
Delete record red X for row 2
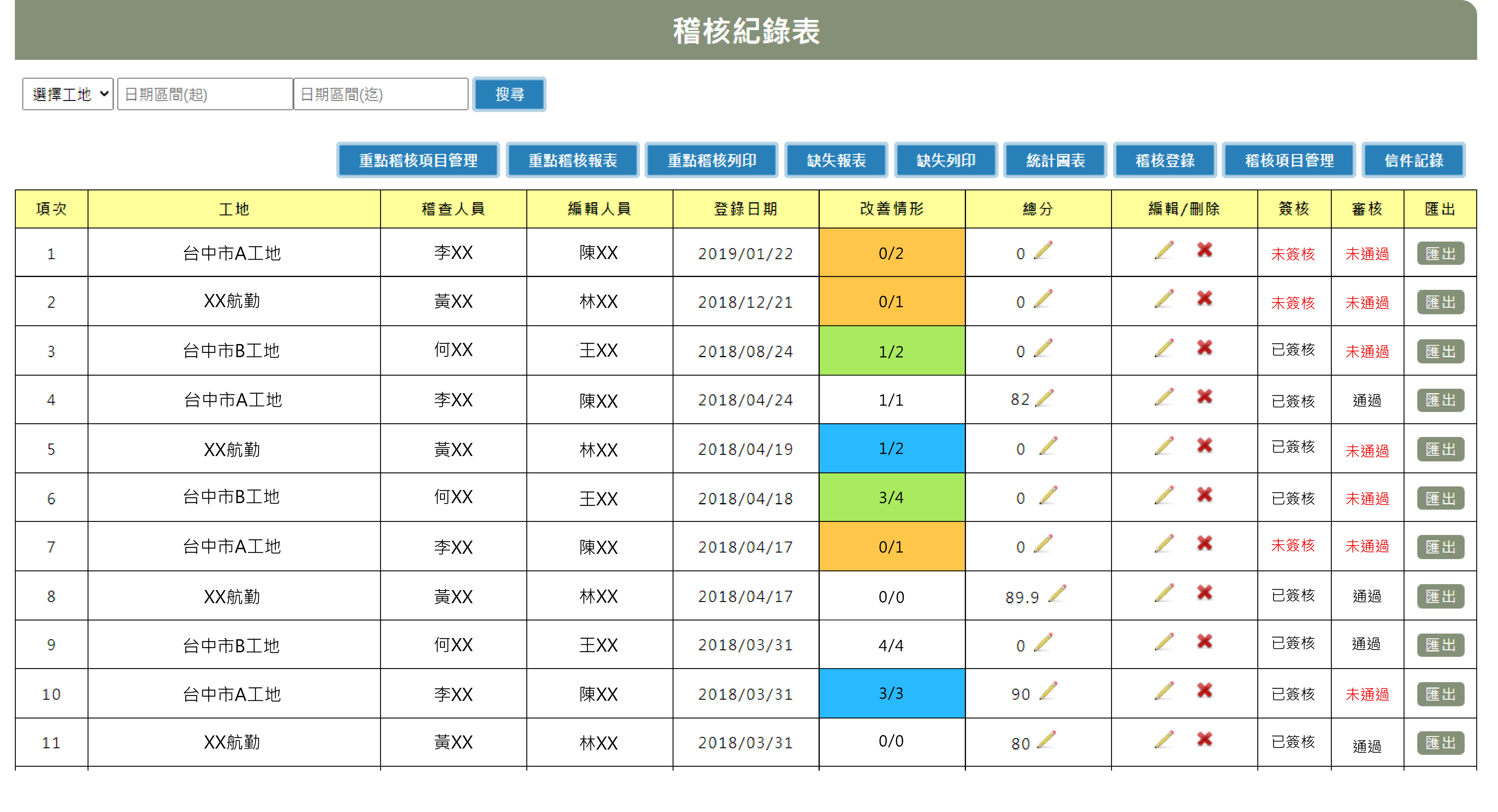coord(1204,298)
